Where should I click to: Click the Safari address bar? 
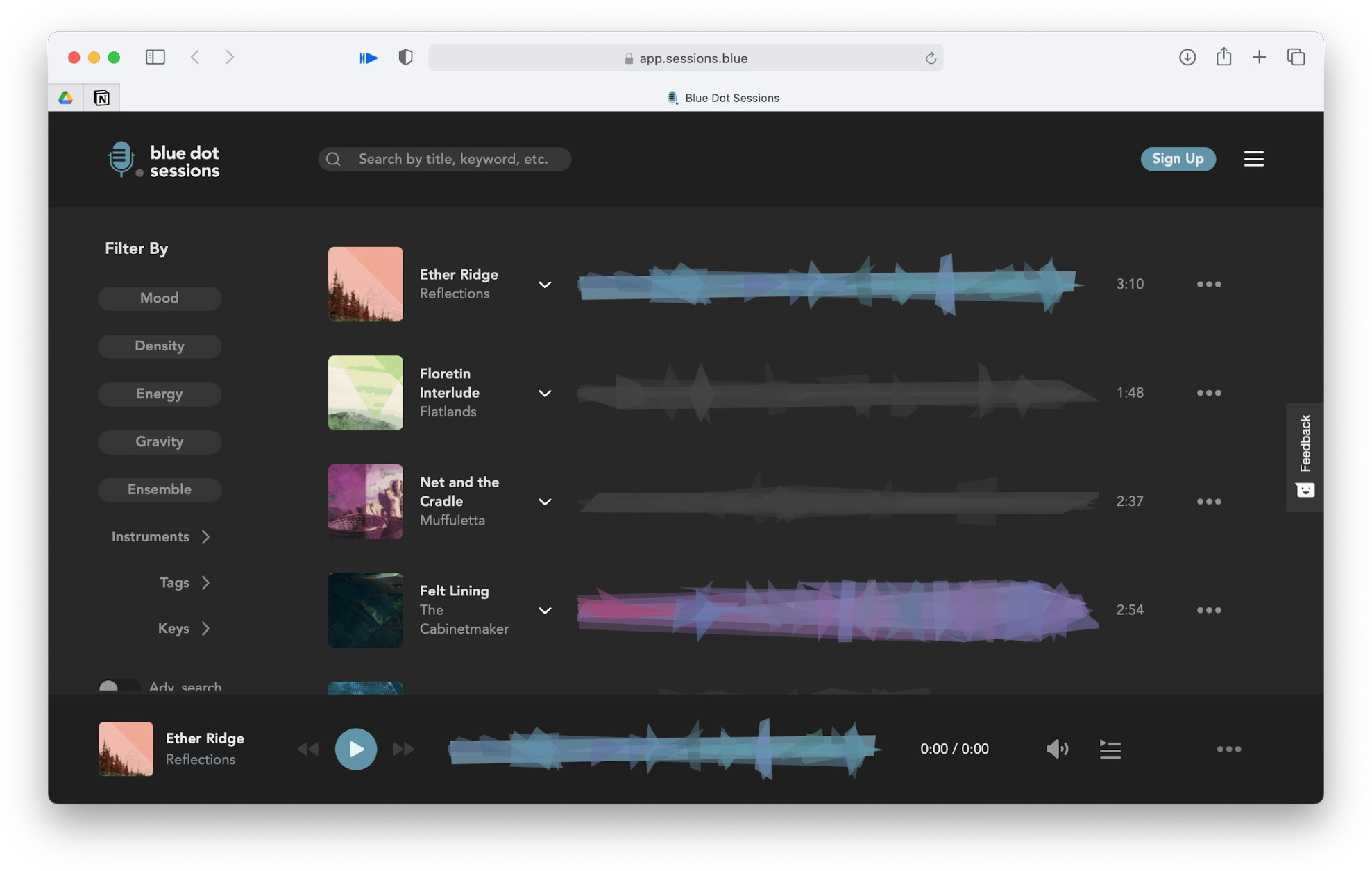click(x=685, y=58)
